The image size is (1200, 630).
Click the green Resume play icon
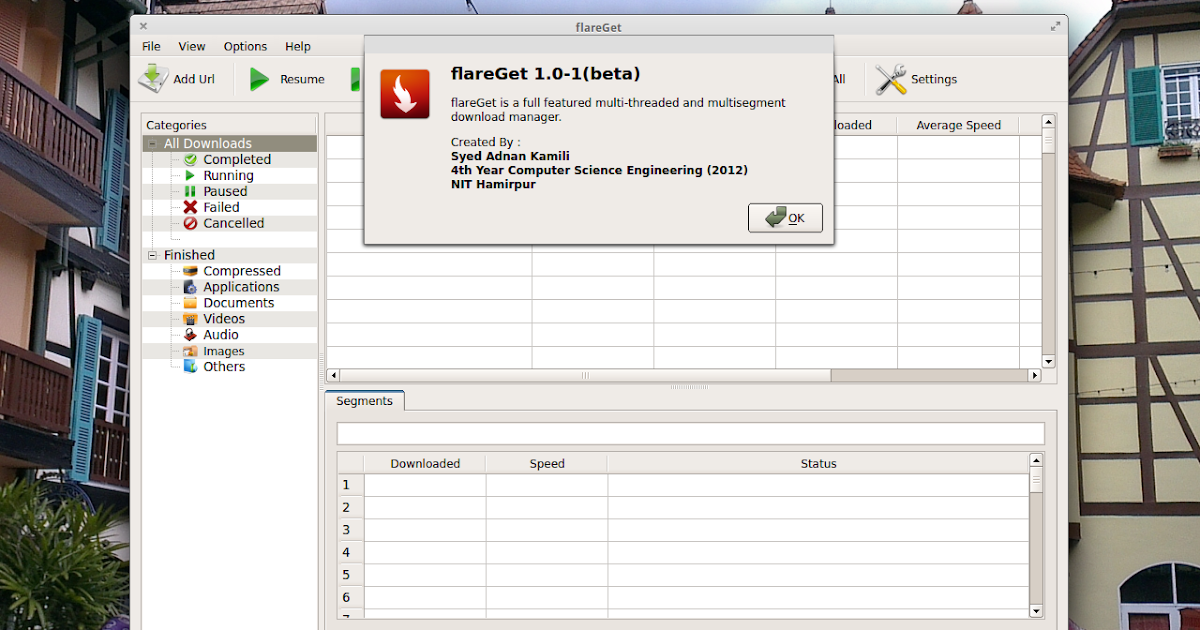click(259, 79)
